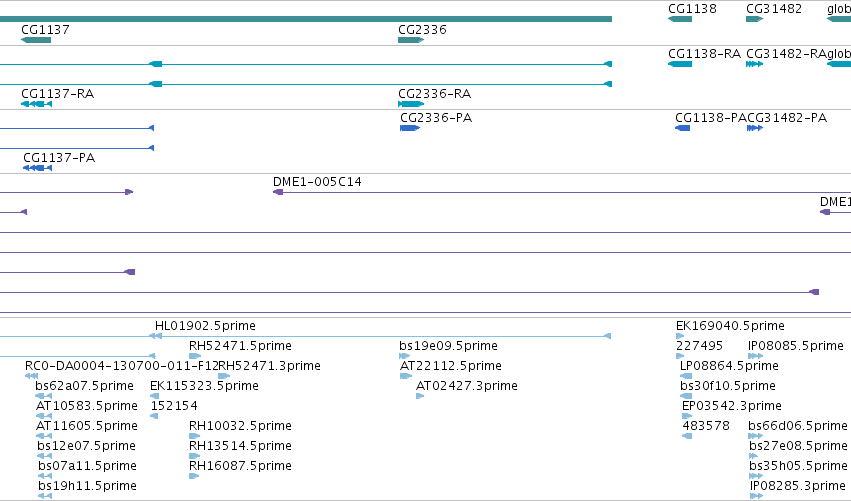Select the CG1137-RA transcript glyph
851x501 pixels.
36,104
